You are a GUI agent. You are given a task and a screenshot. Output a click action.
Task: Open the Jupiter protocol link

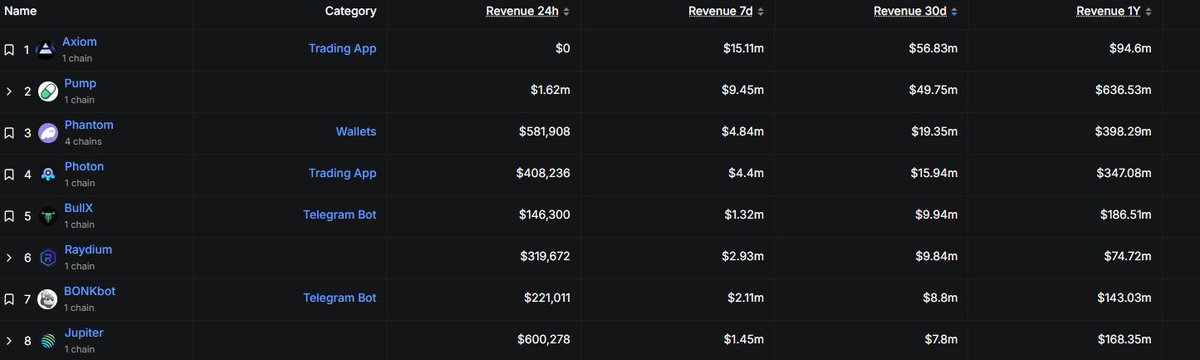point(83,333)
